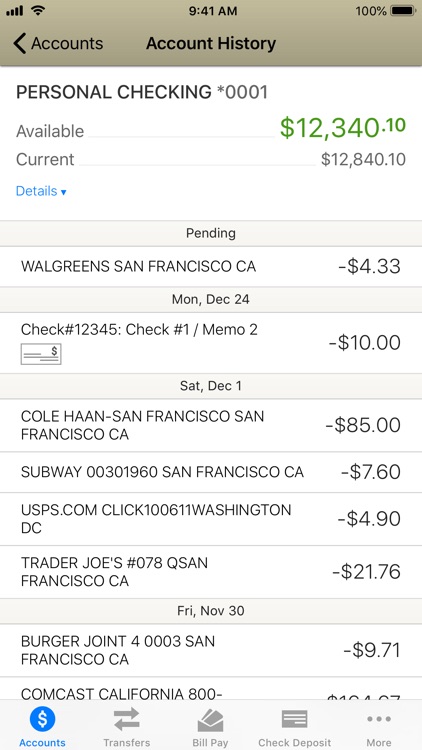Click the Details arrow triangle
Image resolution: width=422 pixels, height=750 pixels.
coord(63,192)
